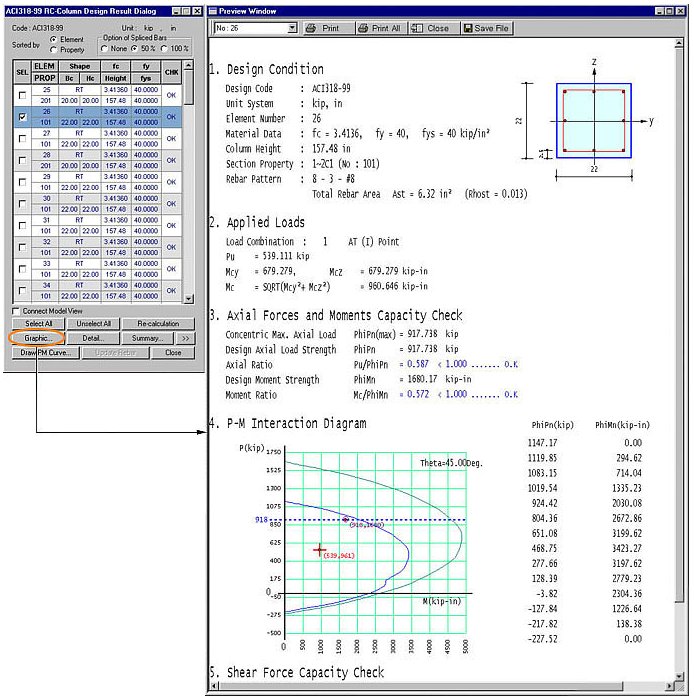Close the preview using the toolbar Close button
Image resolution: width=694 pixels, height=700 pixels.
click(431, 29)
